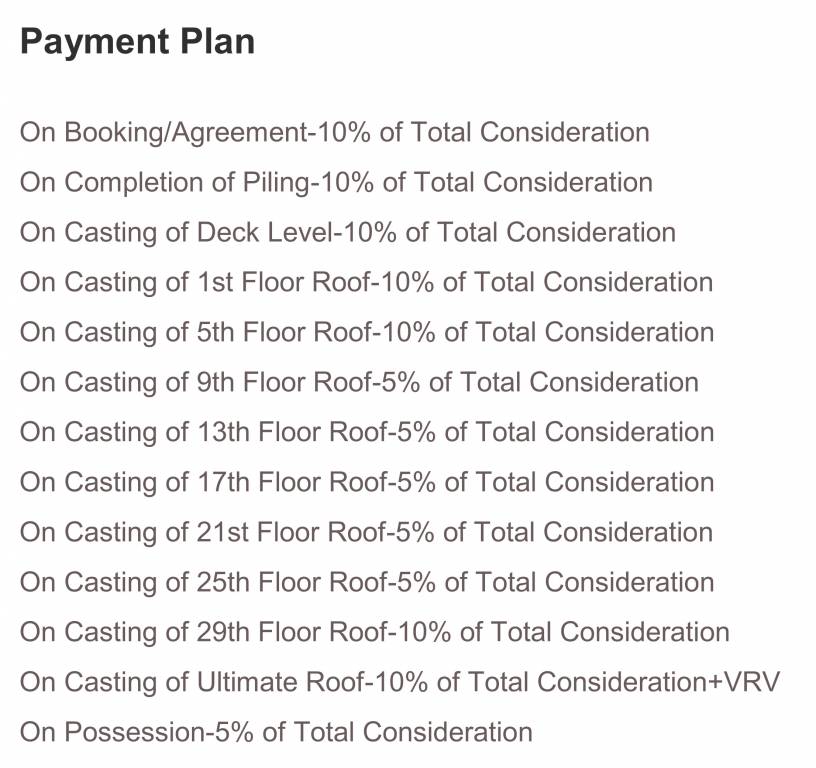Click the word Deck
816x768 pixels.
click(228, 232)
